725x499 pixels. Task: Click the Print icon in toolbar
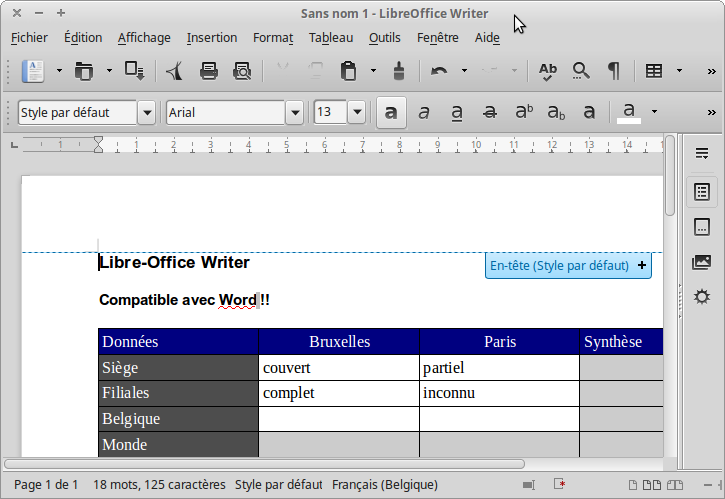click(x=209, y=71)
